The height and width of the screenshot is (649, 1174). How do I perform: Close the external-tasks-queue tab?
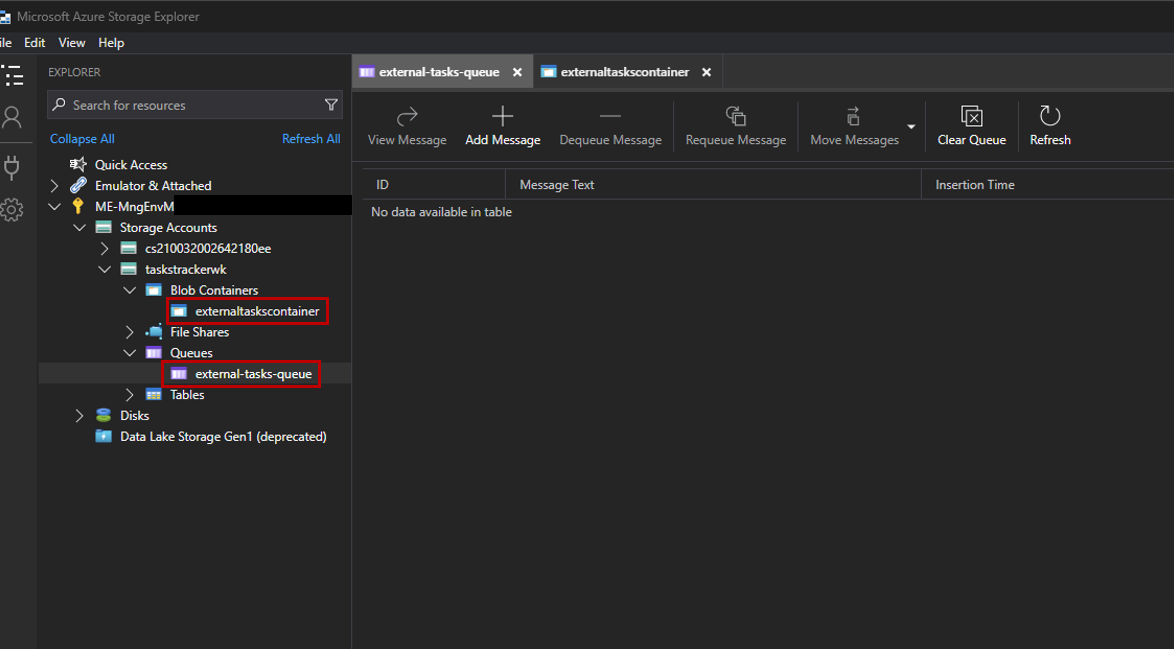coord(517,72)
